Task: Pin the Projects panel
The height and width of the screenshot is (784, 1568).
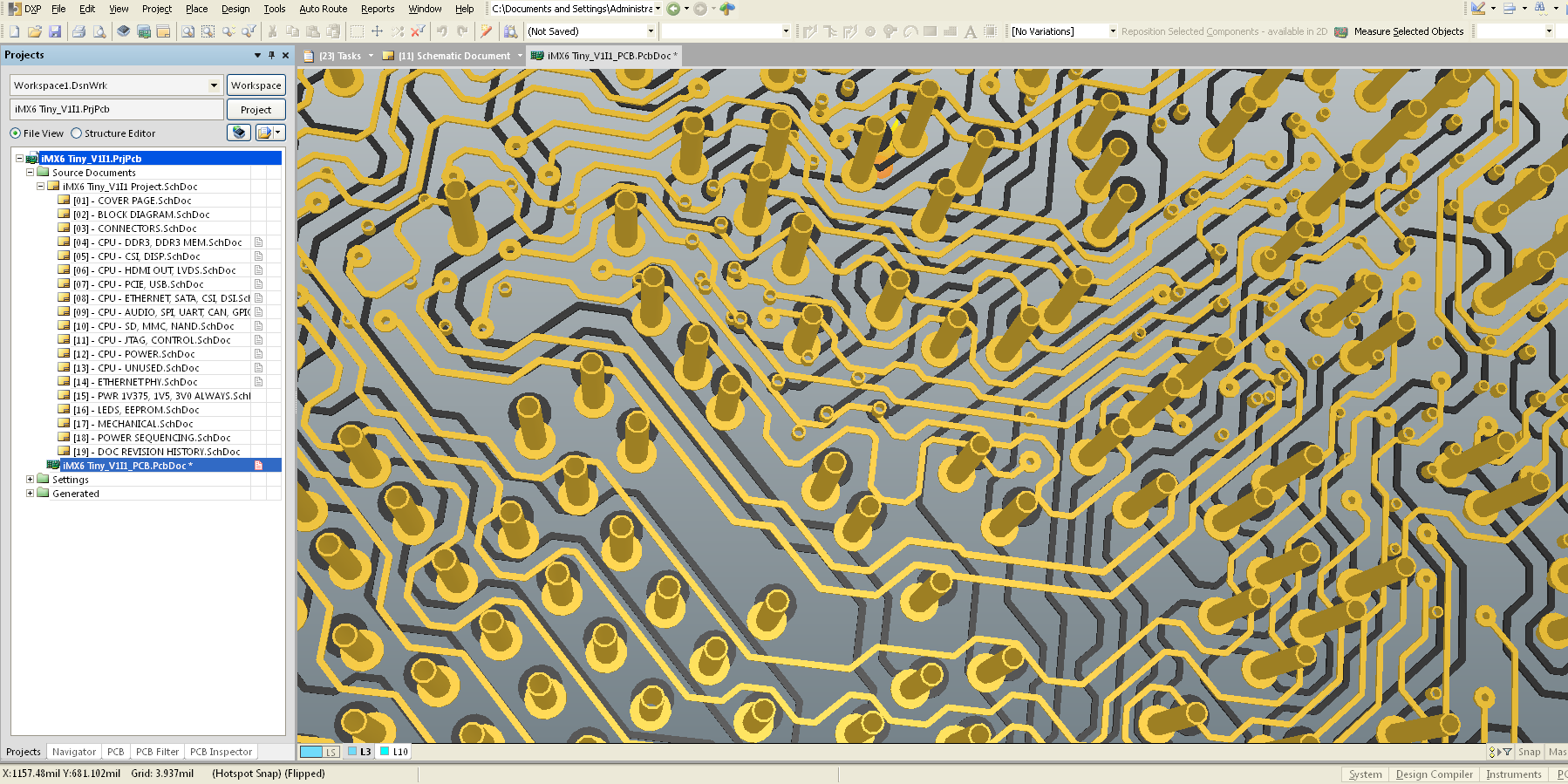Action: (271, 55)
